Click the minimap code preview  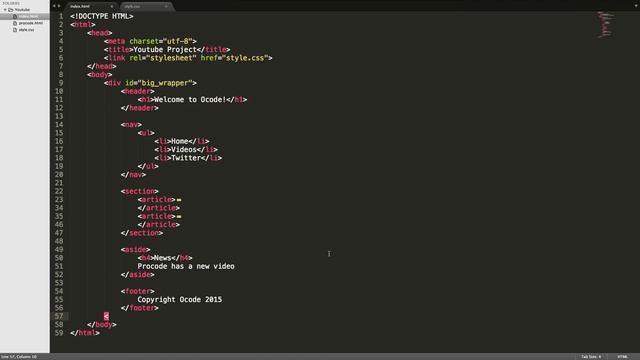(x=606, y=24)
